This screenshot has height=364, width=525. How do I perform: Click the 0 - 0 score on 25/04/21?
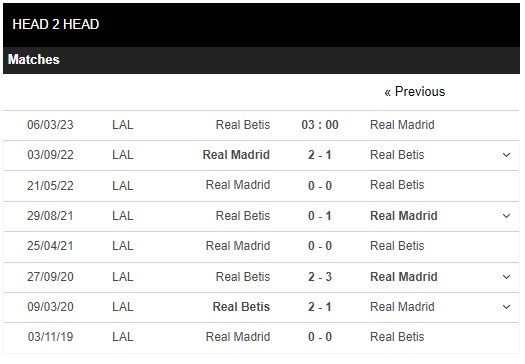click(x=320, y=246)
